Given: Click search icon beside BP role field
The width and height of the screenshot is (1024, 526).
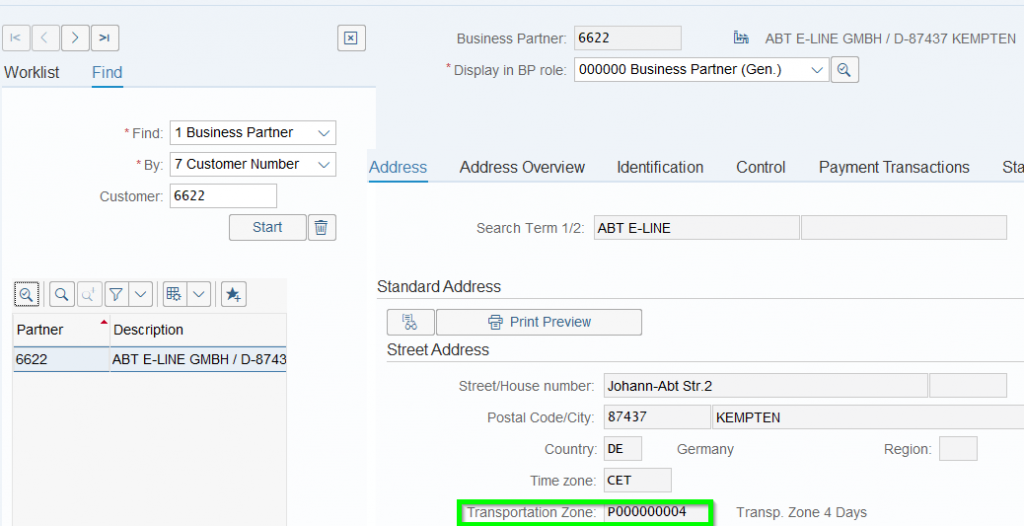Looking at the screenshot, I should pyautogui.click(x=845, y=70).
